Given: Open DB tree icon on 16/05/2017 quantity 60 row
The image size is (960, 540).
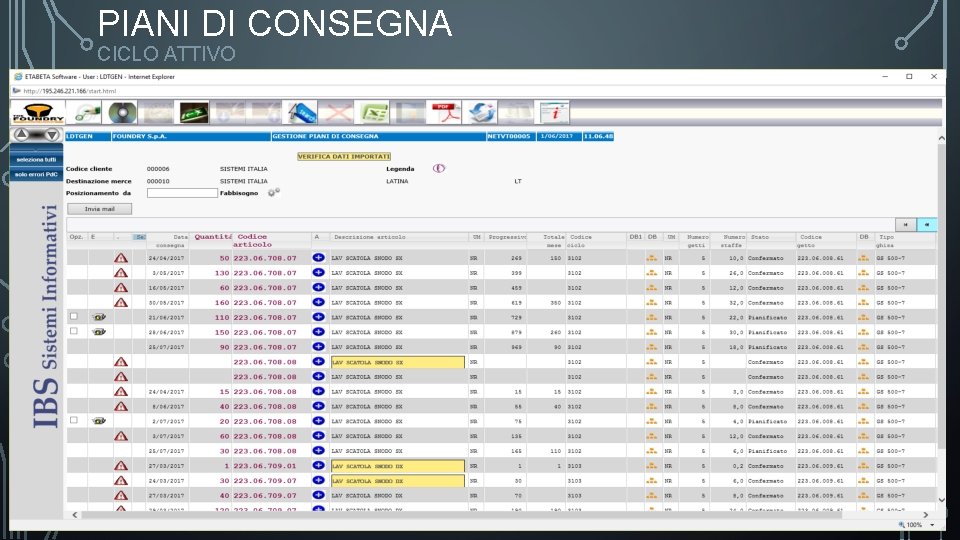Looking at the screenshot, I should pyautogui.click(x=651, y=288).
